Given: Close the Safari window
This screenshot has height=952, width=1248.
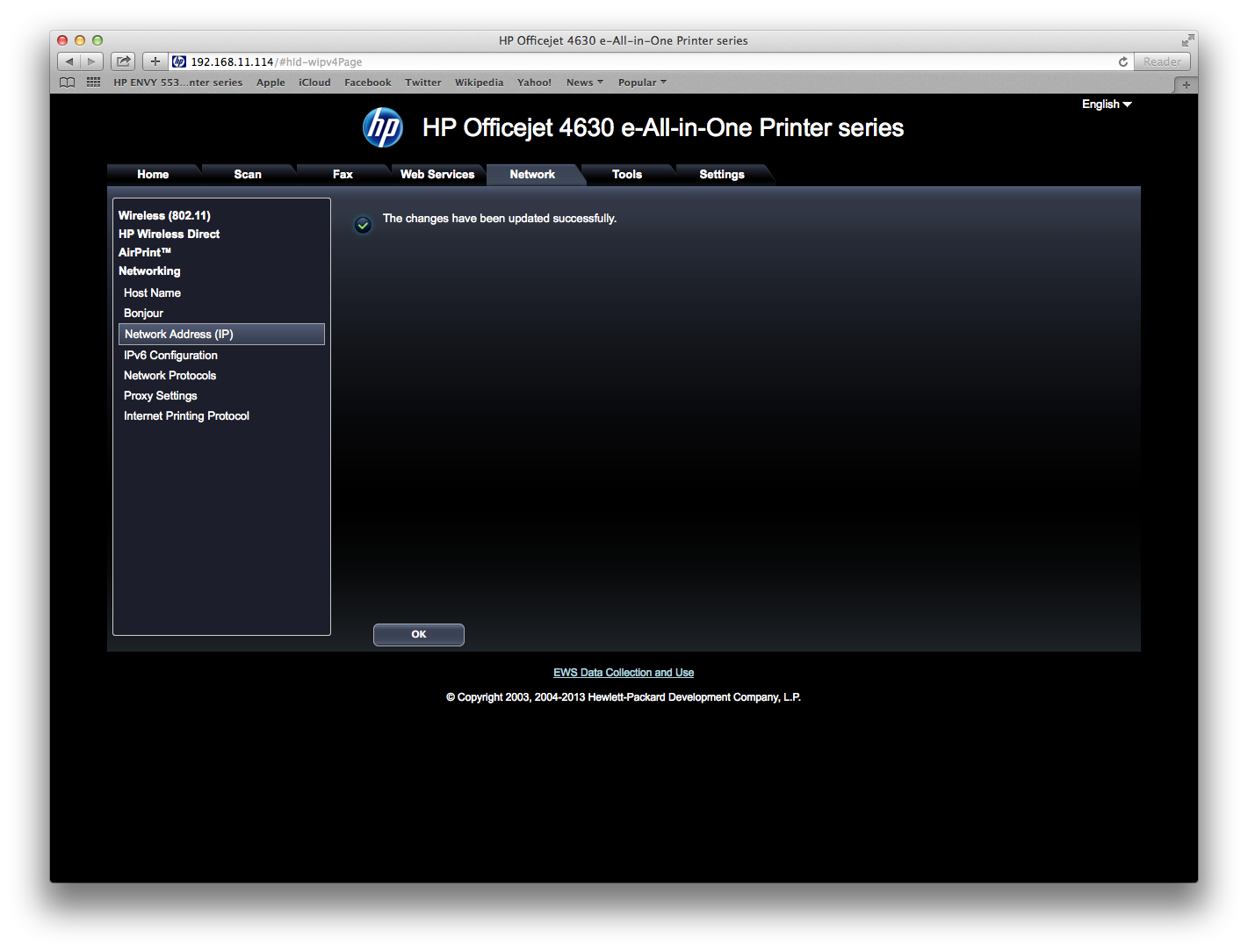Looking at the screenshot, I should (62, 40).
